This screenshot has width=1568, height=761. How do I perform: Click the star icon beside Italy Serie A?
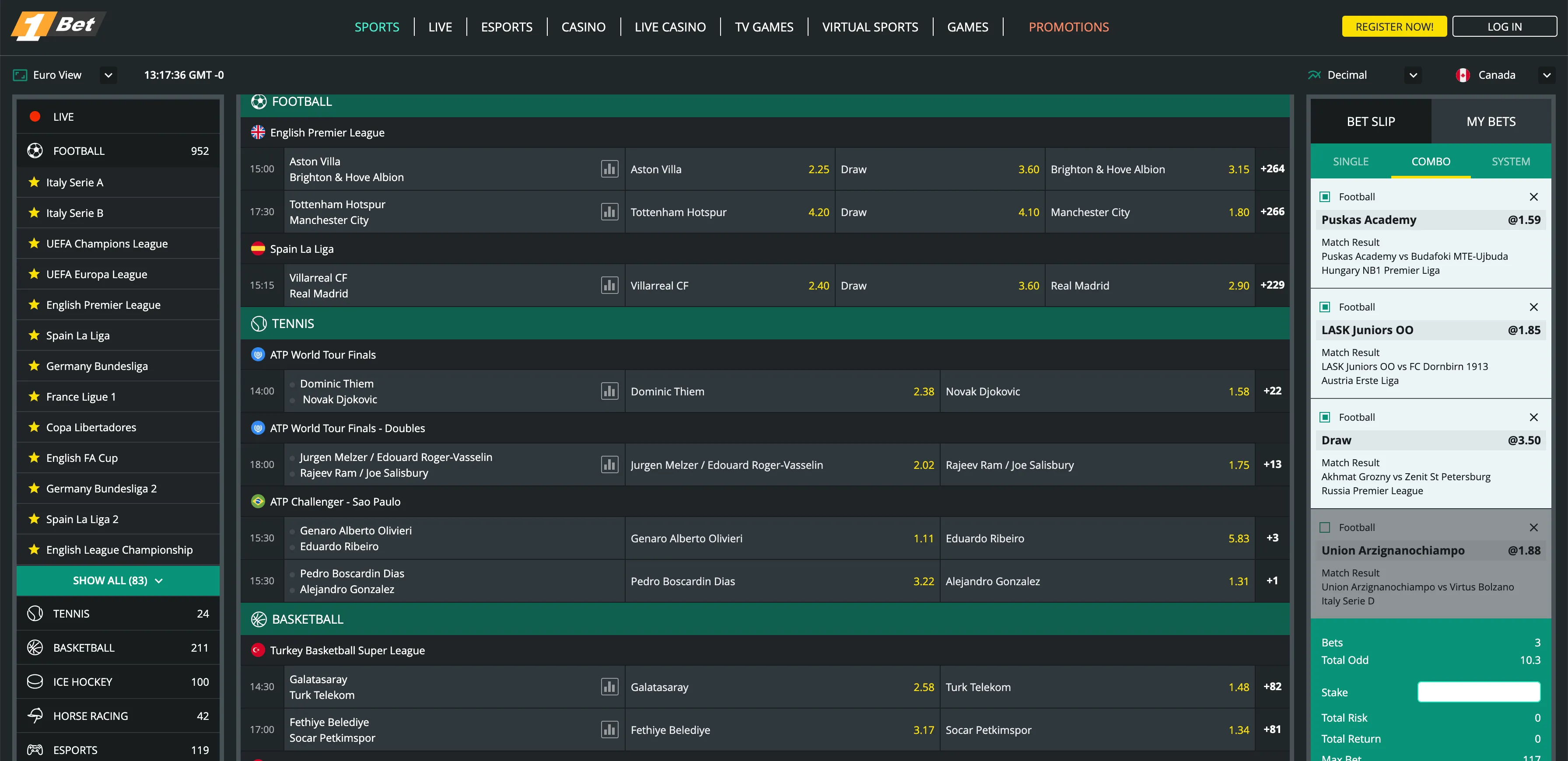coord(34,182)
